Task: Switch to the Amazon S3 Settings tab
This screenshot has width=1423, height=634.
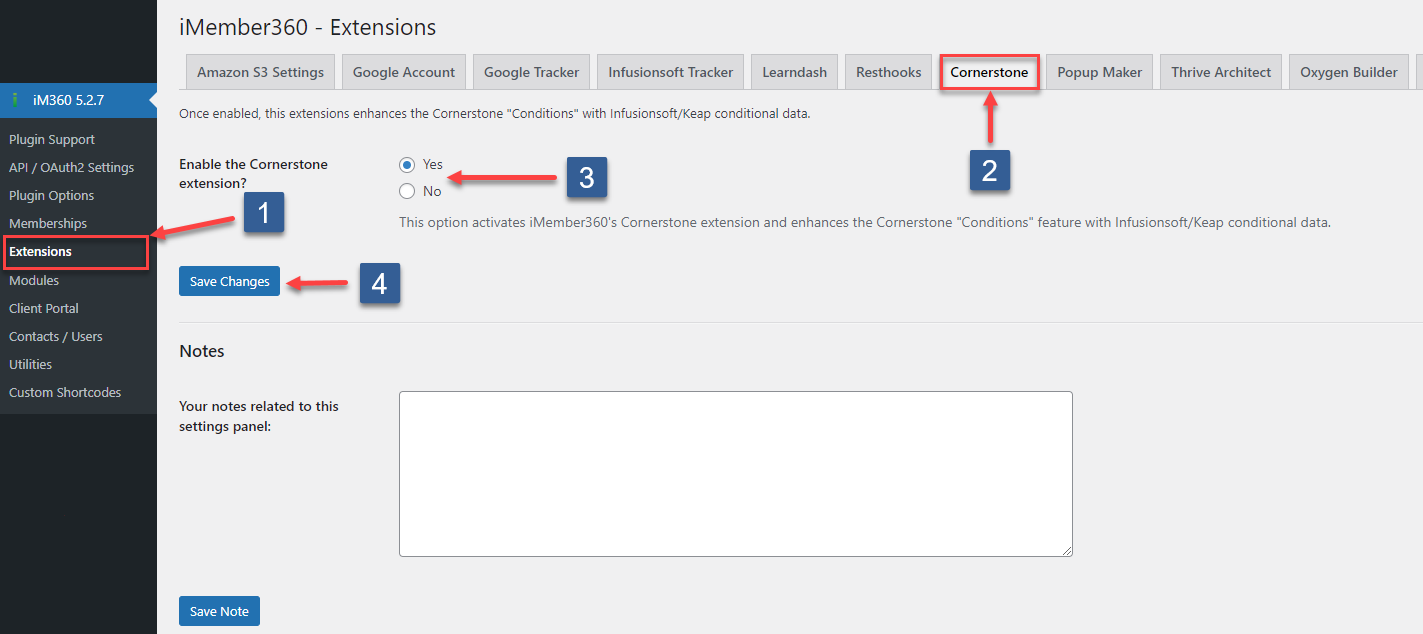Action: click(x=259, y=71)
